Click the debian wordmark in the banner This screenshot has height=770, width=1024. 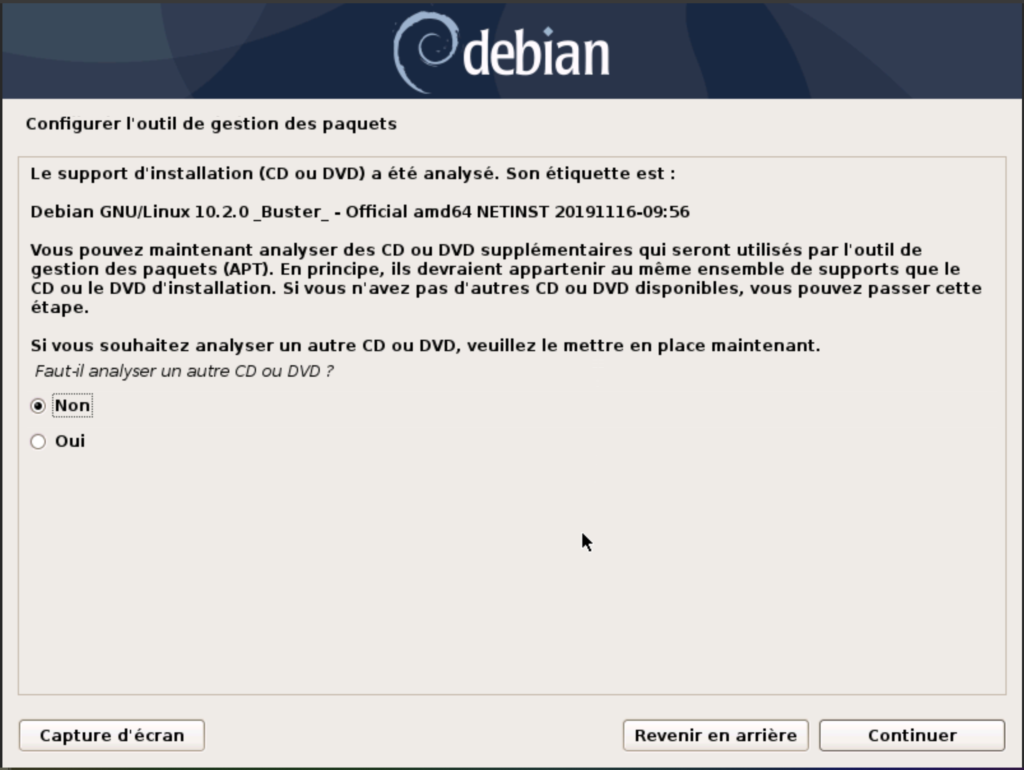536,55
